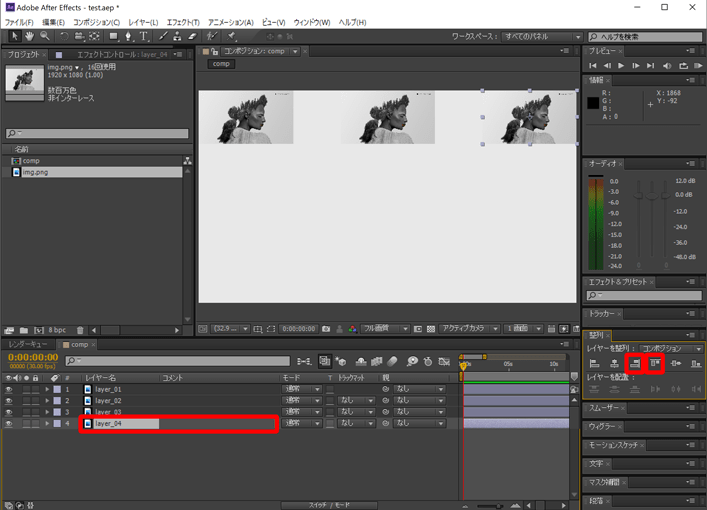Select the Hand tool
Viewport: 707px width, 510px height.
tap(29, 36)
